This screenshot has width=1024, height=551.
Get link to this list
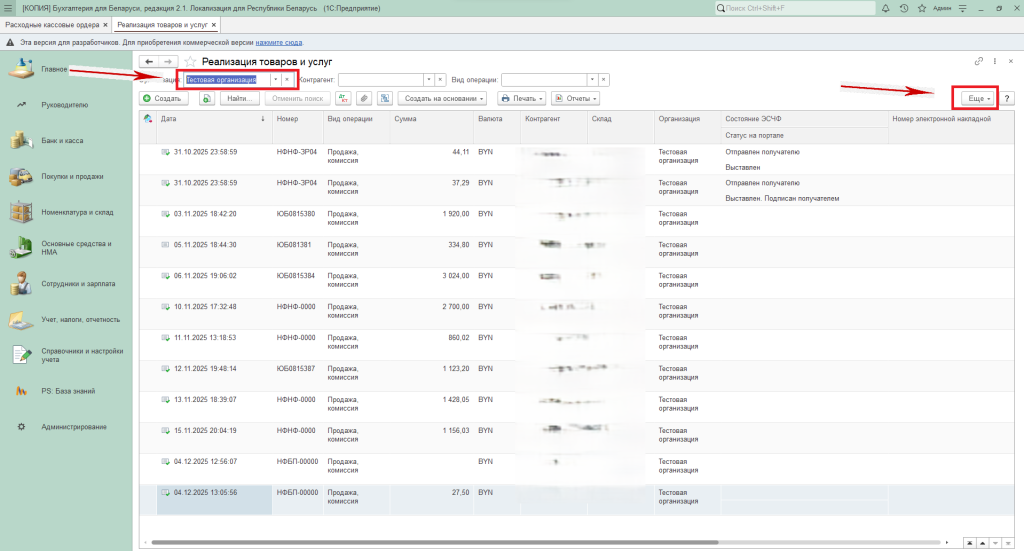pyautogui.click(x=979, y=62)
